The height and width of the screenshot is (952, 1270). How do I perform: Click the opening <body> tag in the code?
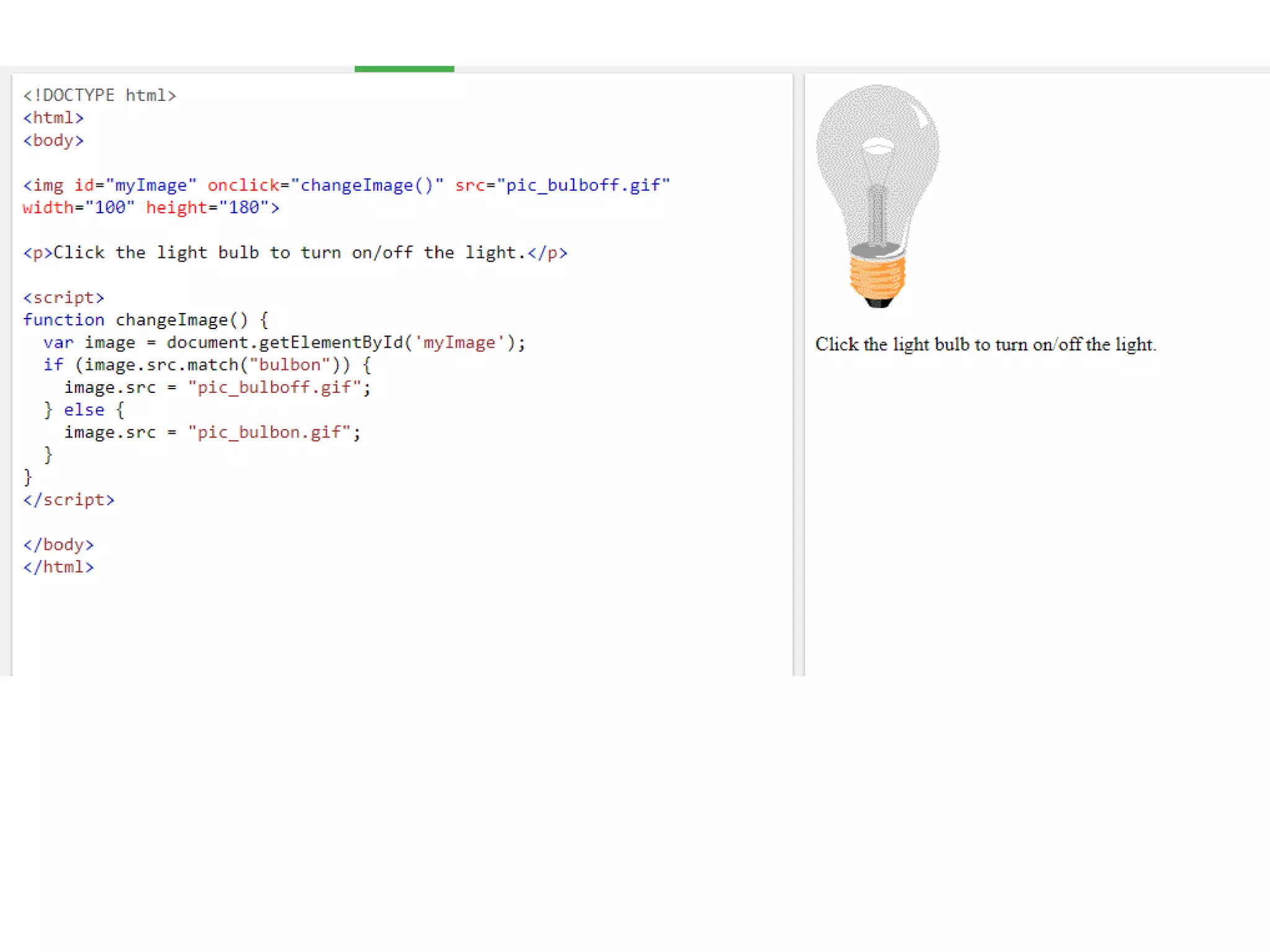tap(53, 141)
